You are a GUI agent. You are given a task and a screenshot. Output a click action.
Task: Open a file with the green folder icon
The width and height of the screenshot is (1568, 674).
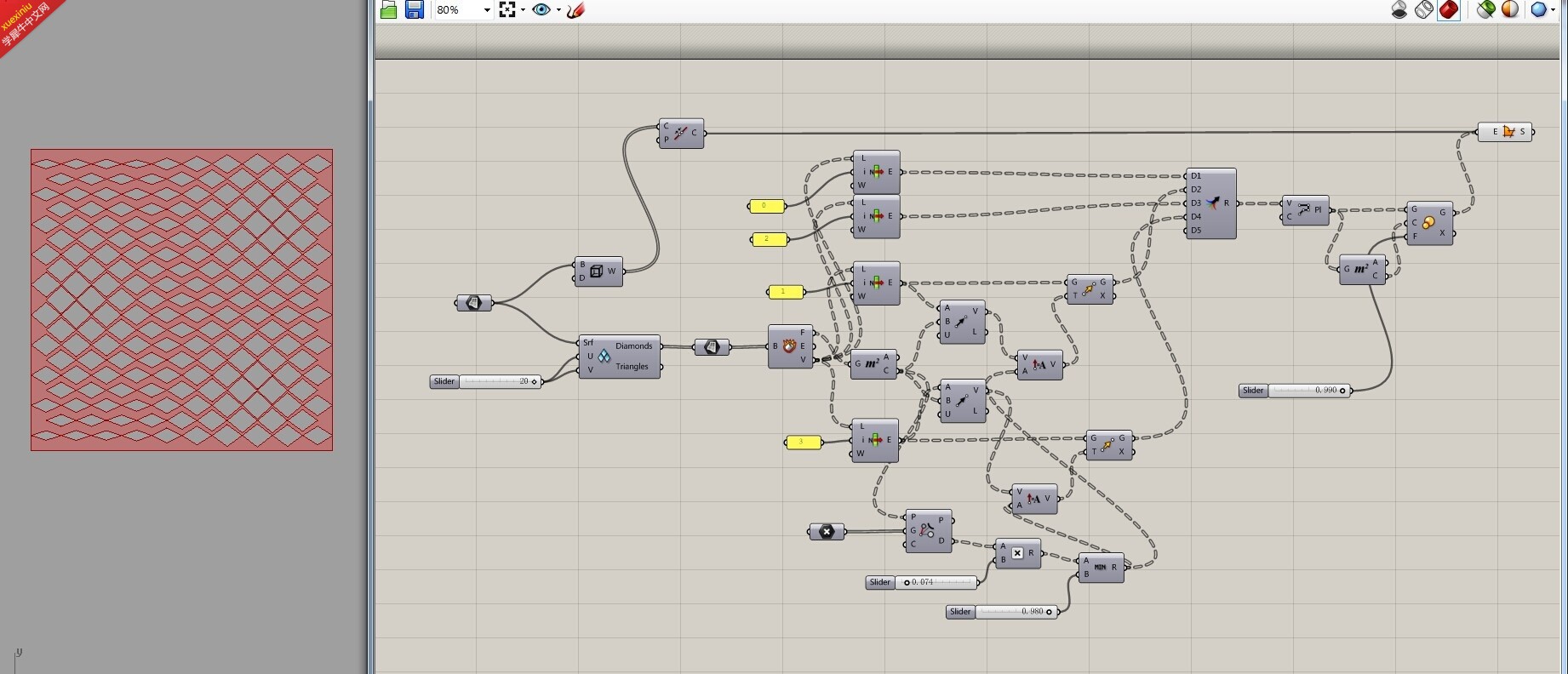point(388,10)
